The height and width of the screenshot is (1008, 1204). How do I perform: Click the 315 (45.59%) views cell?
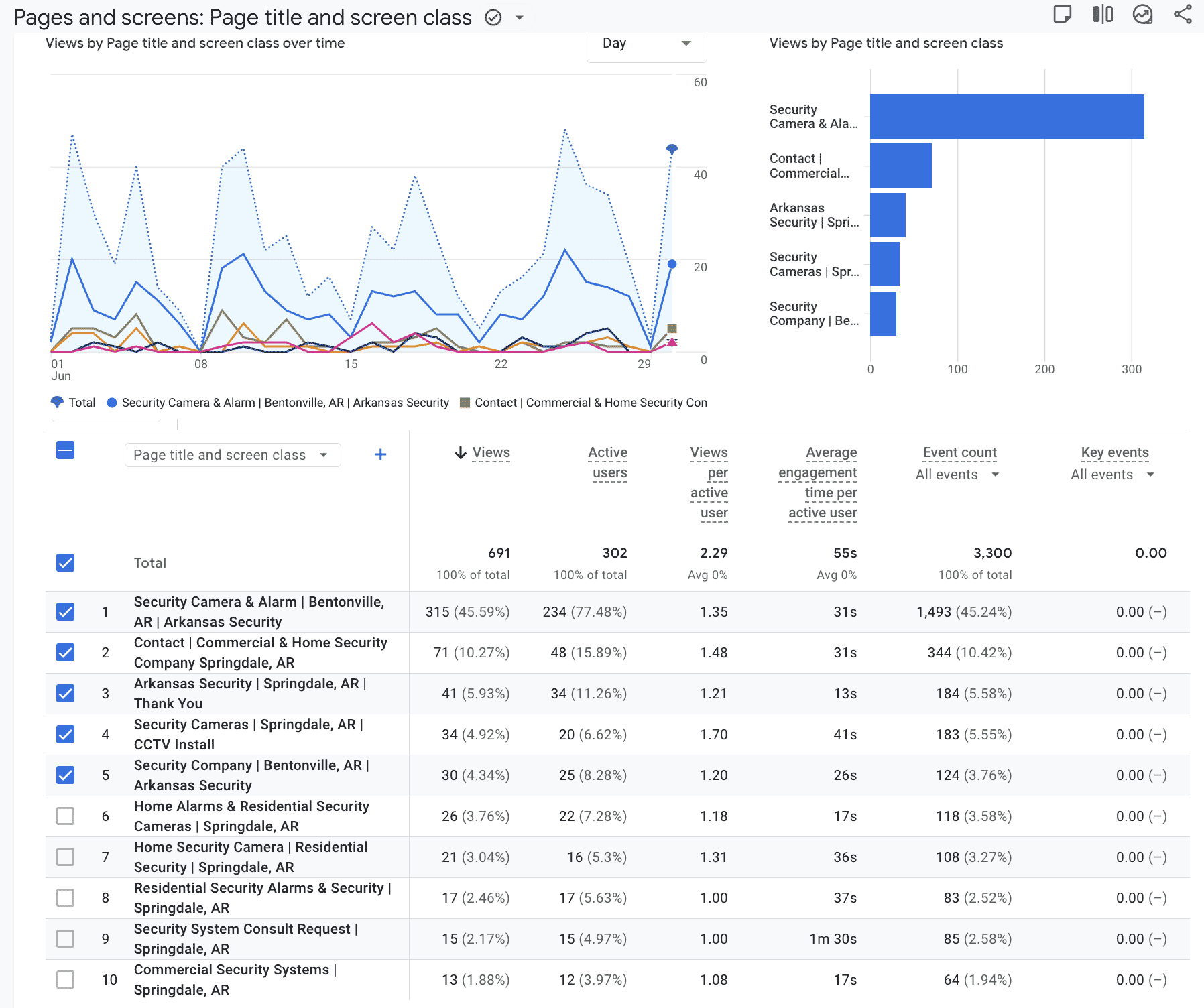pyautogui.click(x=467, y=612)
